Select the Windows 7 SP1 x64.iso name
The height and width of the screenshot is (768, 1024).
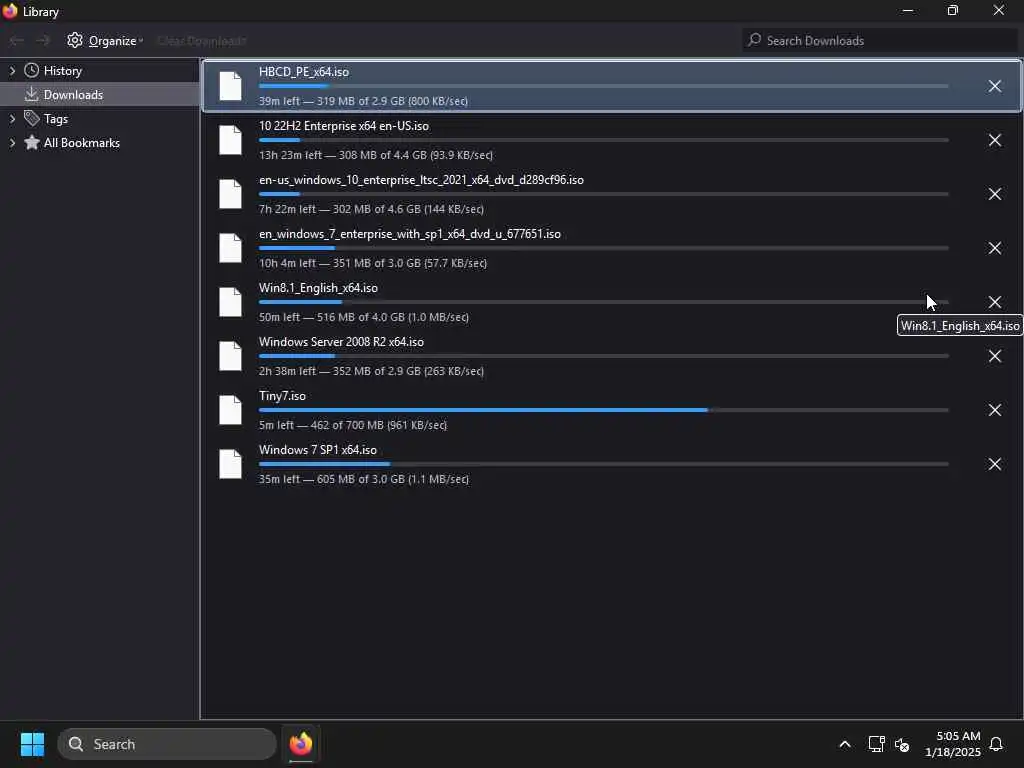pyautogui.click(x=317, y=450)
